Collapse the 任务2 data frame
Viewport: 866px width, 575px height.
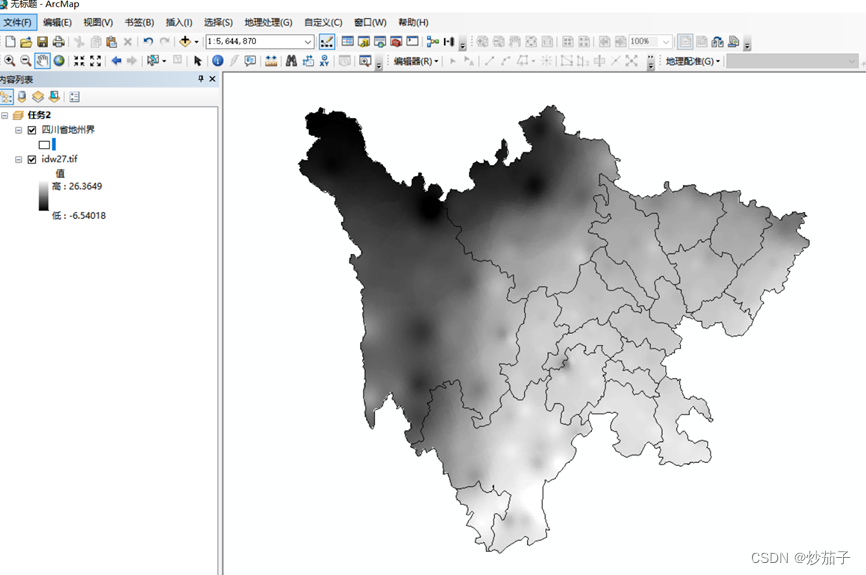pos(6,116)
